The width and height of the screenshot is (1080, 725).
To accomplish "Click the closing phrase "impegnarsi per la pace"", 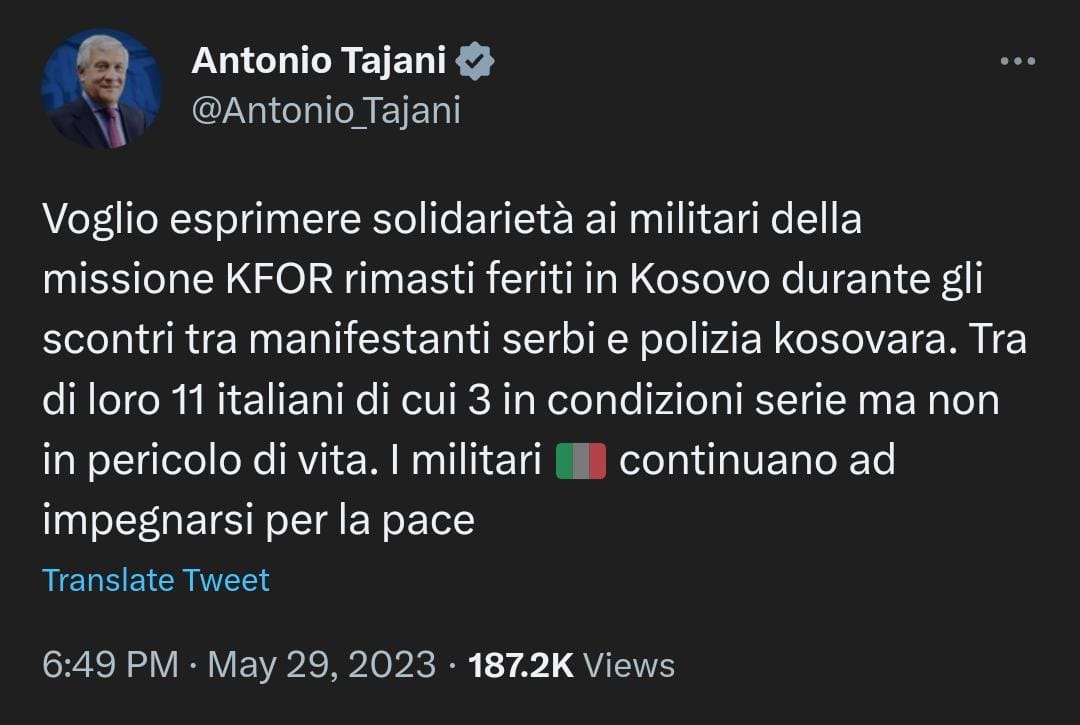I will pyautogui.click(x=258, y=521).
